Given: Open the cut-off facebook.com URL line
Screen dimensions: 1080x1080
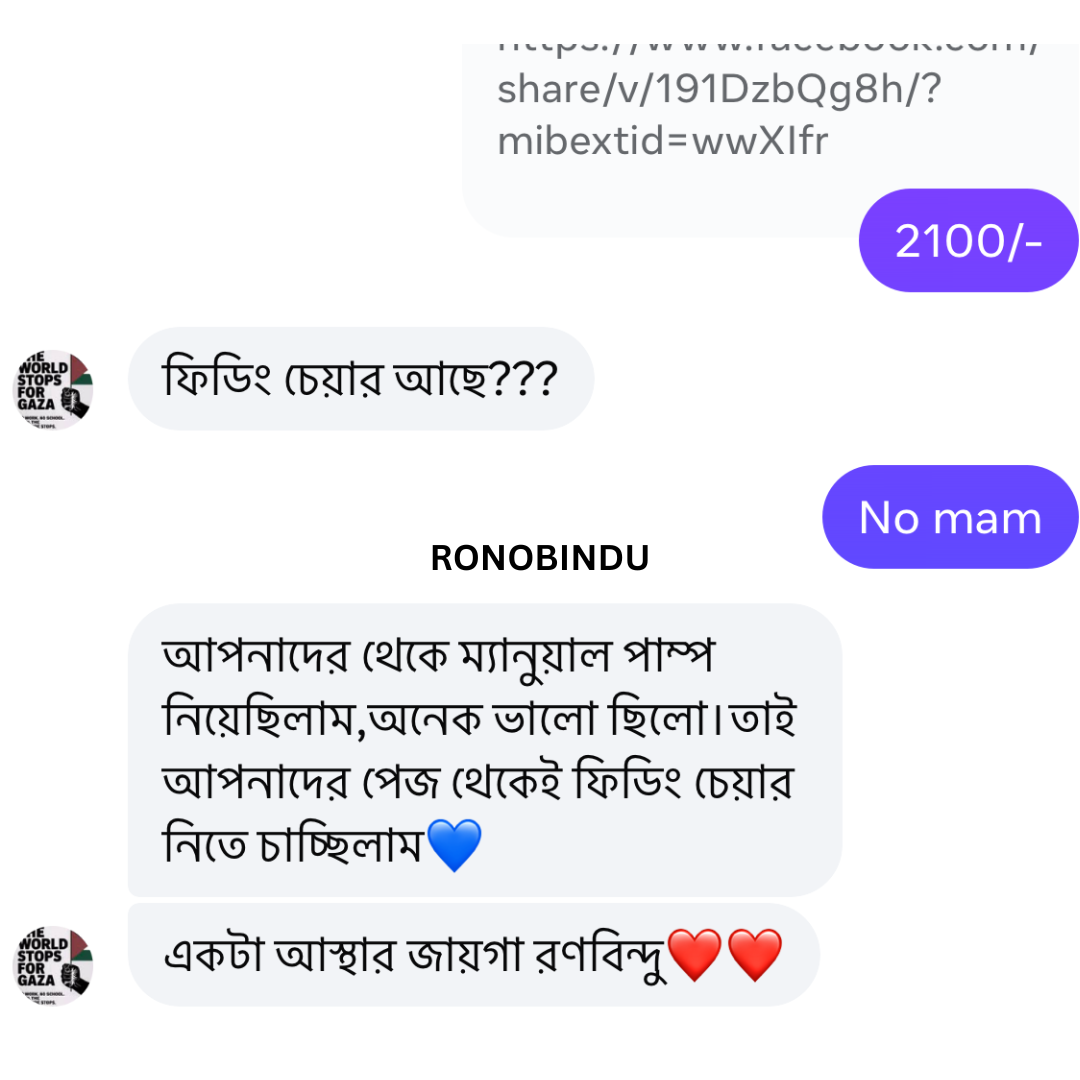Looking at the screenshot, I should coord(765,45).
